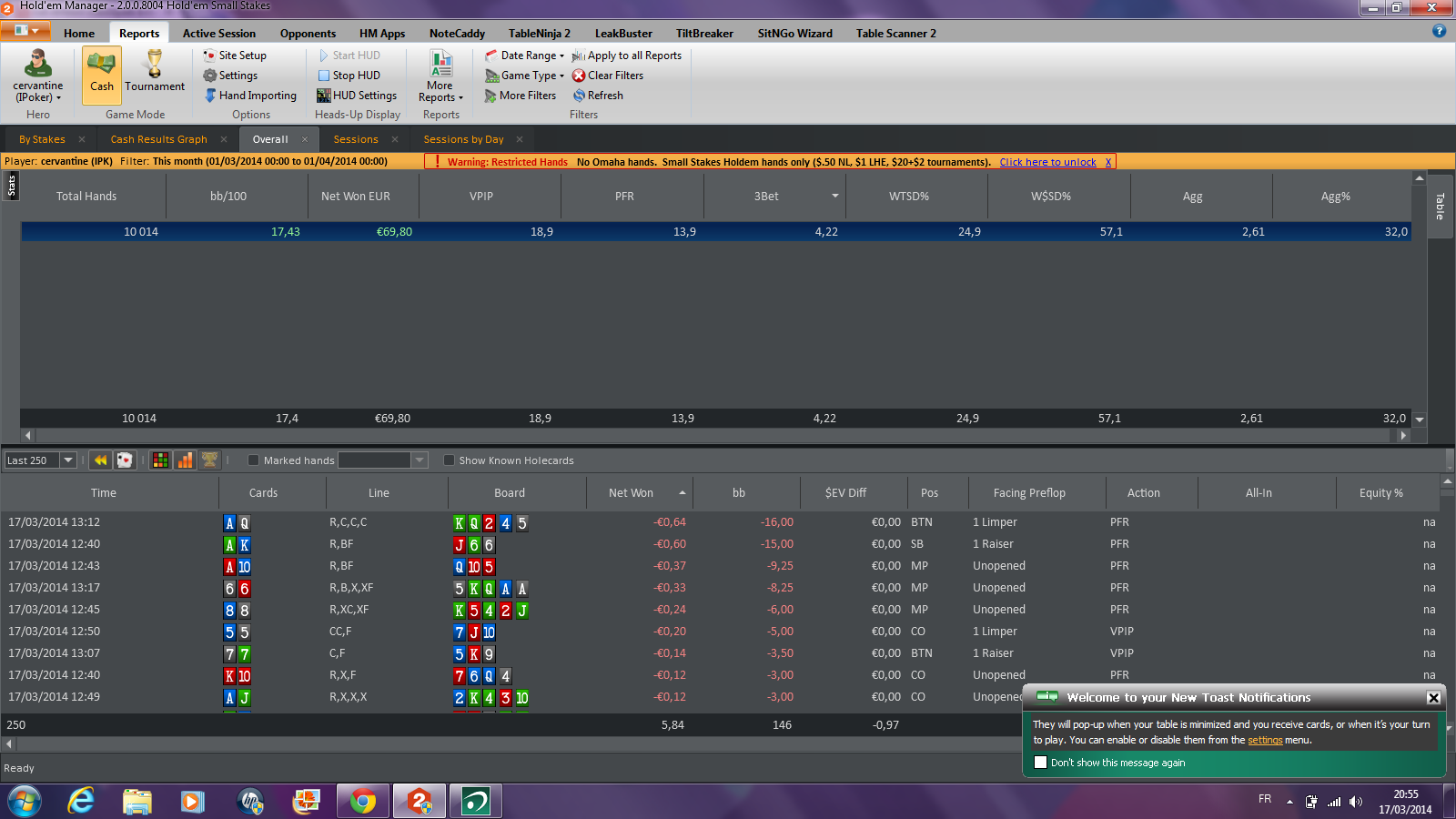Open the settings link in toast

coord(1265,741)
